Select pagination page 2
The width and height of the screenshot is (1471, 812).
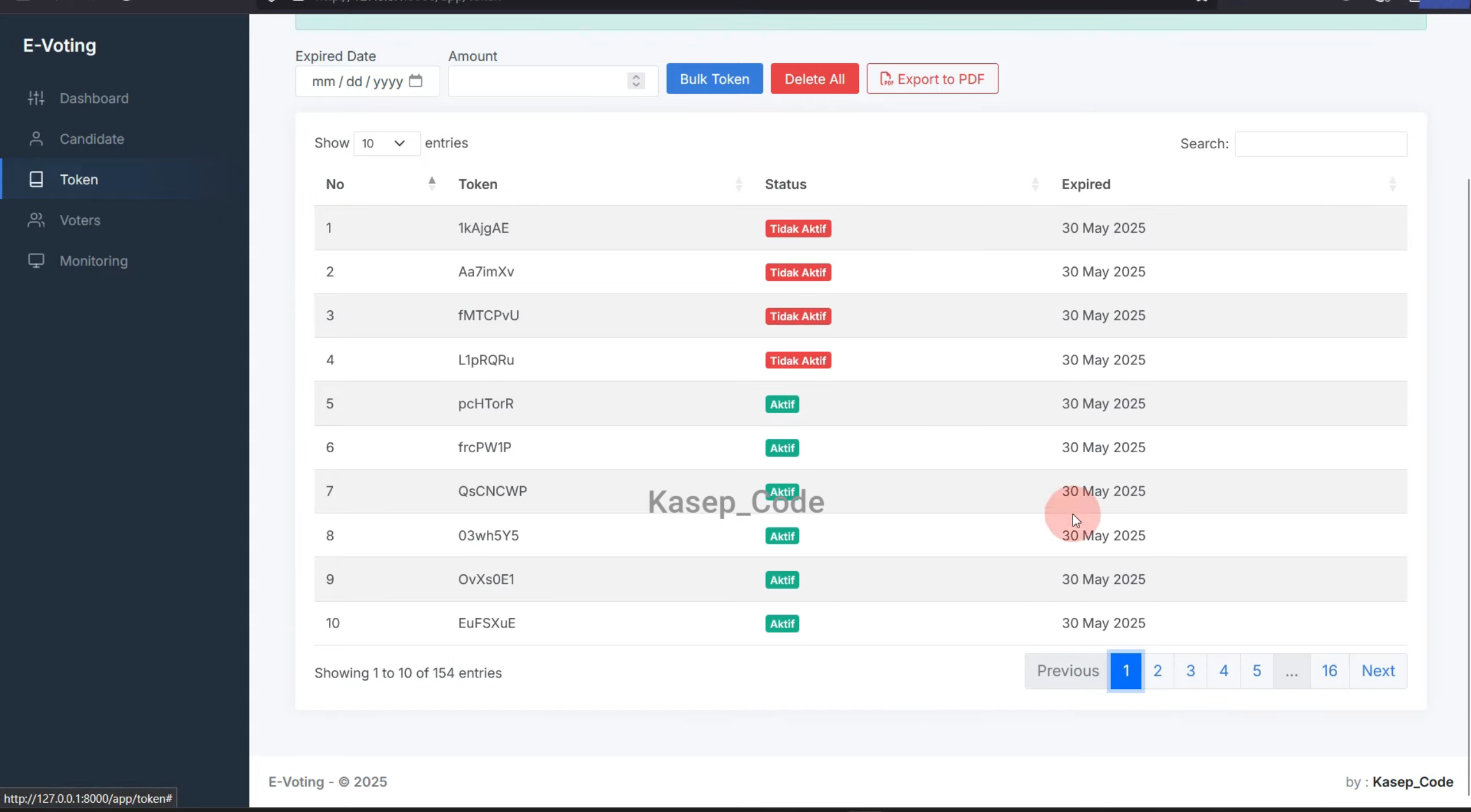[1158, 671]
